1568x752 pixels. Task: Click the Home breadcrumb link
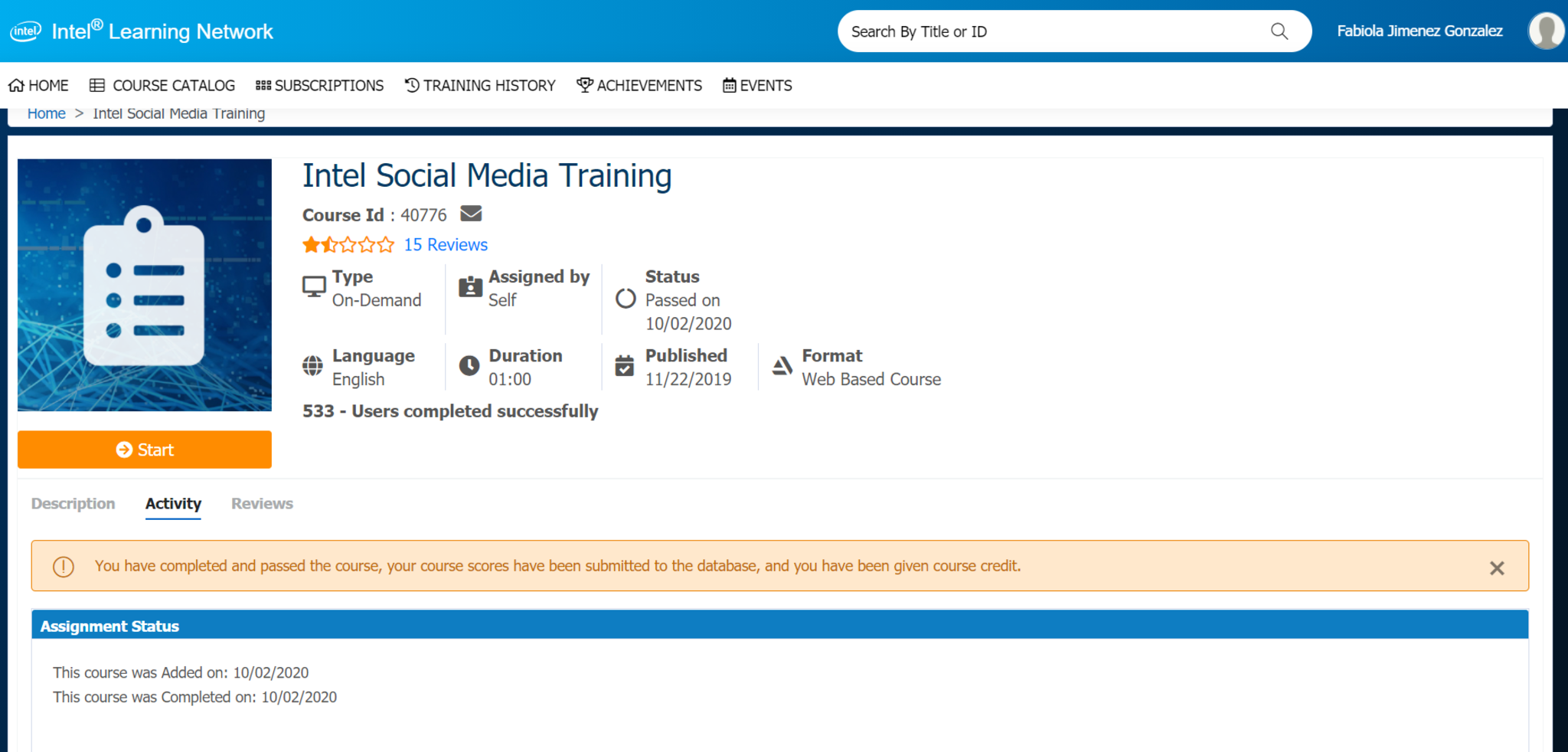[46, 114]
